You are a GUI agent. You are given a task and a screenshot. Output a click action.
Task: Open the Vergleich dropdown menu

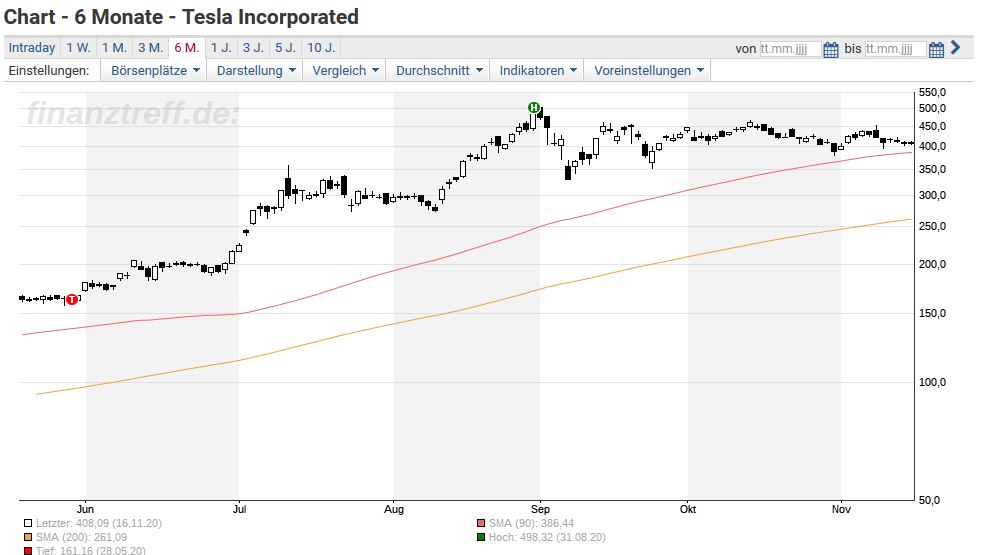[345, 71]
